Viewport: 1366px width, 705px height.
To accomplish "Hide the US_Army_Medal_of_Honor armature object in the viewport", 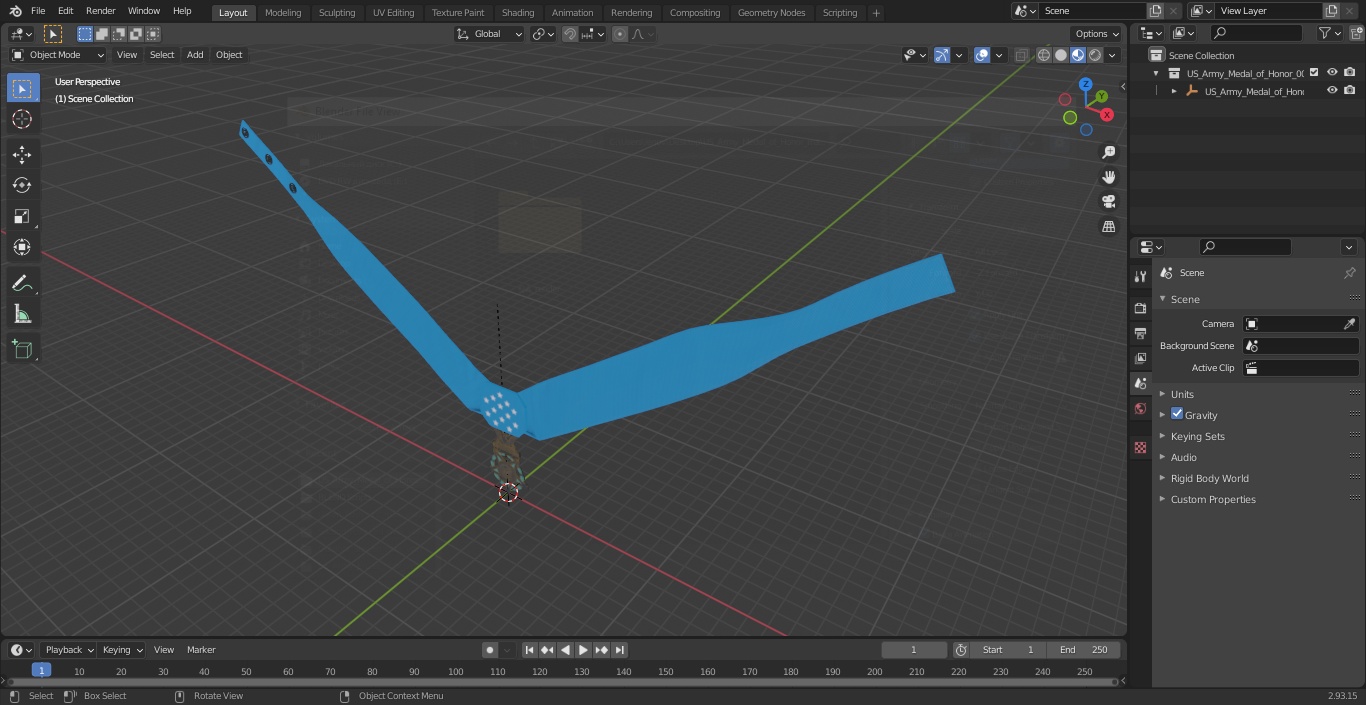I will (1332, 90).
